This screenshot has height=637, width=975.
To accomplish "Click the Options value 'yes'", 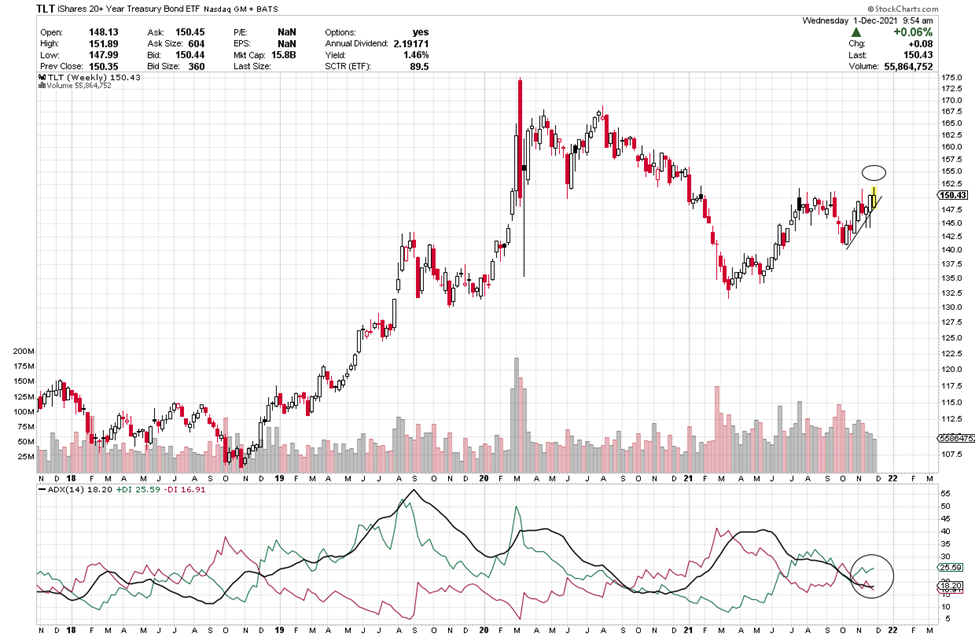I will pos(420,32).
